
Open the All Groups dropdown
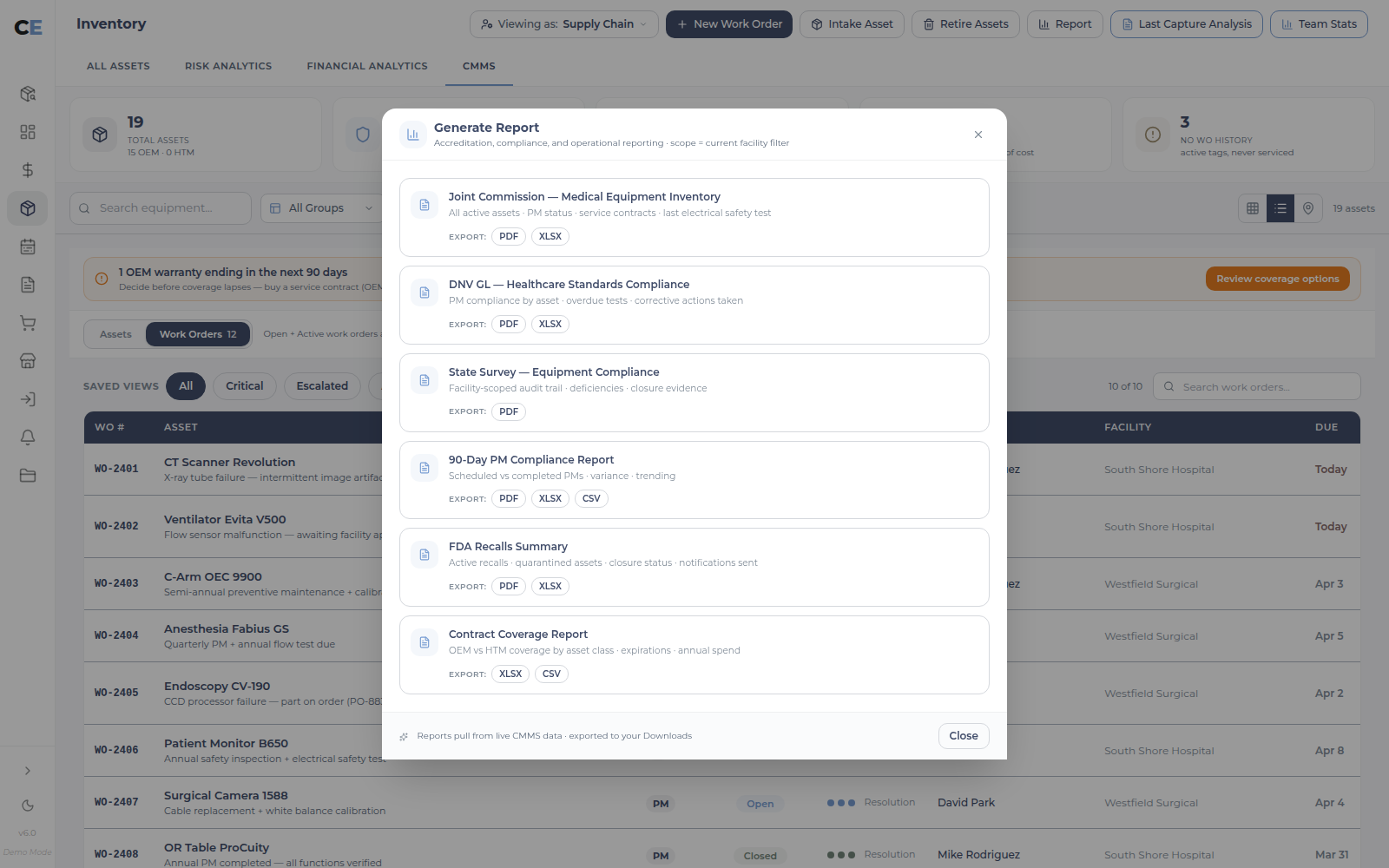click(321, 208)
